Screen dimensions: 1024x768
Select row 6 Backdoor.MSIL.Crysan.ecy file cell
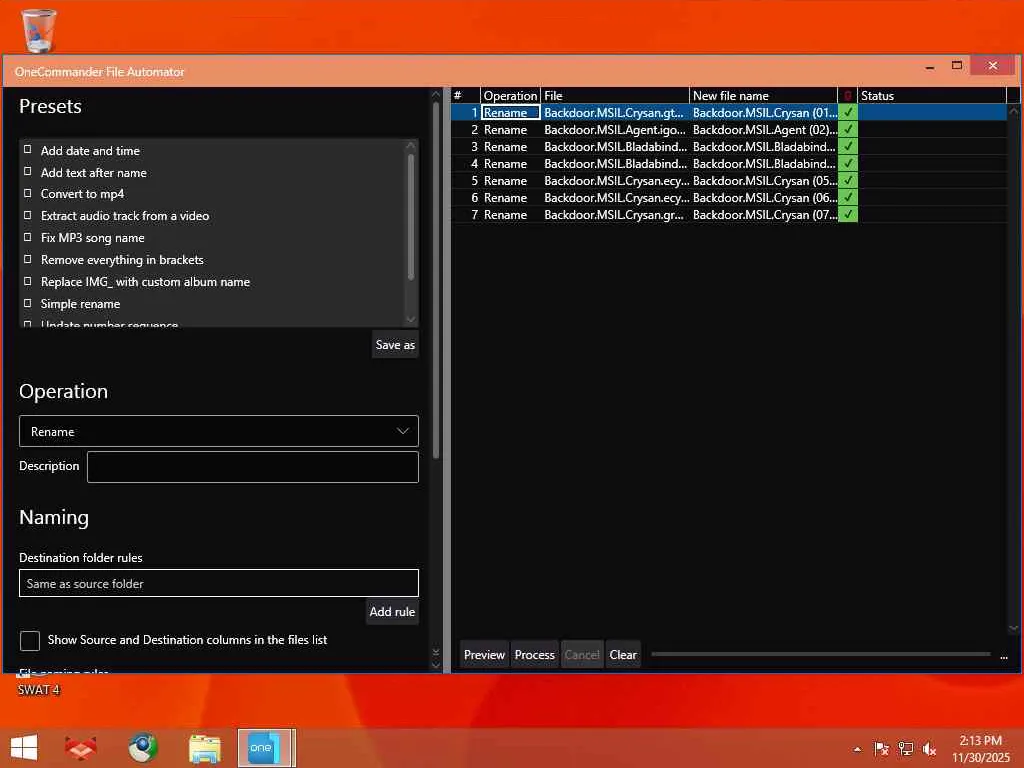(615, 197)
